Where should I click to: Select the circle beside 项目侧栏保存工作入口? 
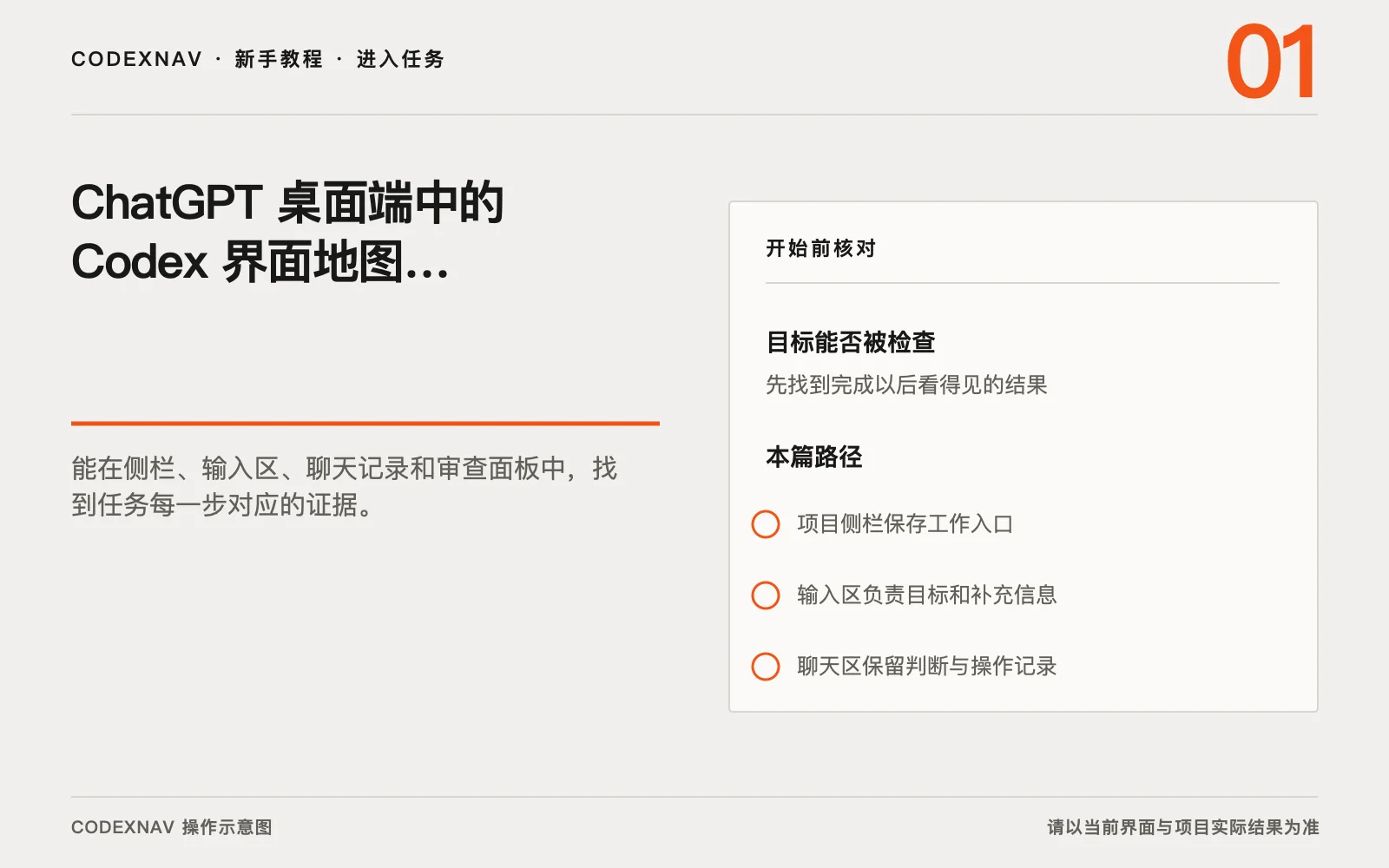766,524
